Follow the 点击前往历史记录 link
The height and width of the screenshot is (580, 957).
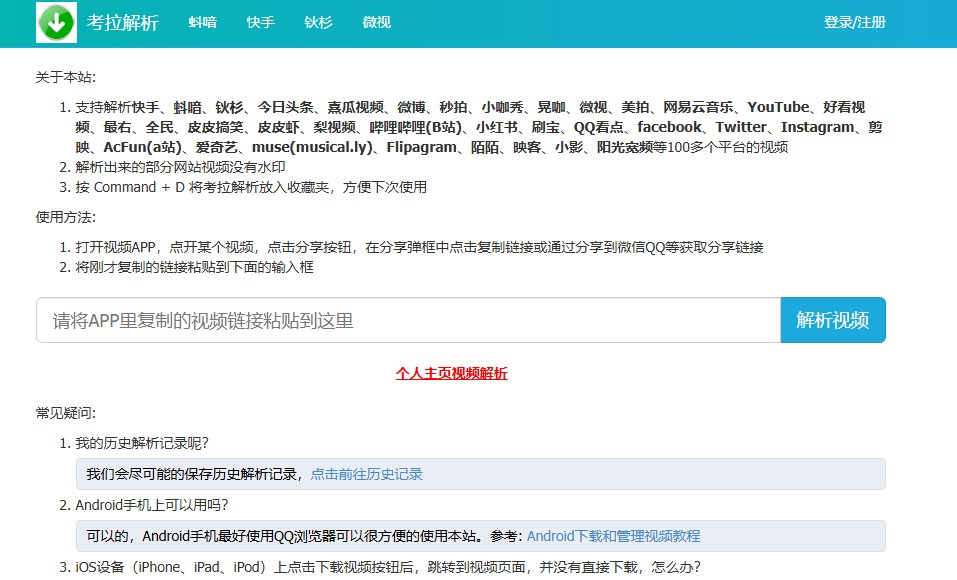[x=367, y=474]
